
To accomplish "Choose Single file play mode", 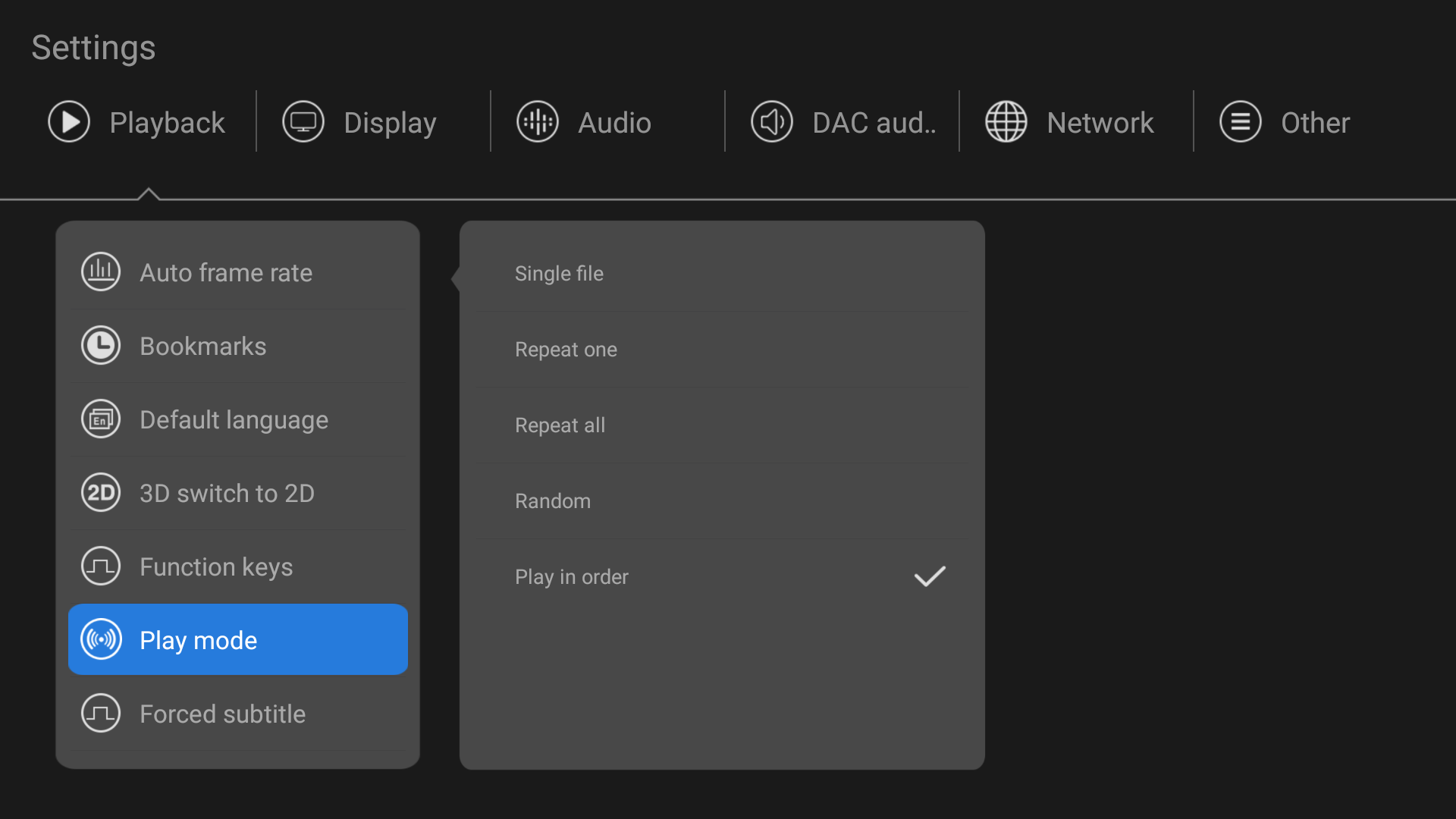I will tap(722, 273).
